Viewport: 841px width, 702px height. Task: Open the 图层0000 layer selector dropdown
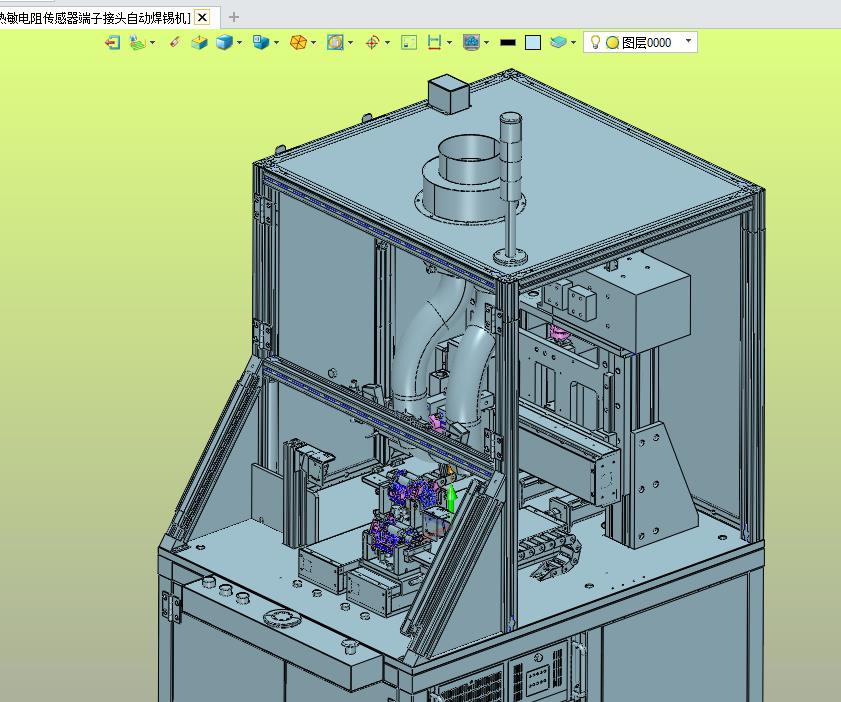point(689,41)
